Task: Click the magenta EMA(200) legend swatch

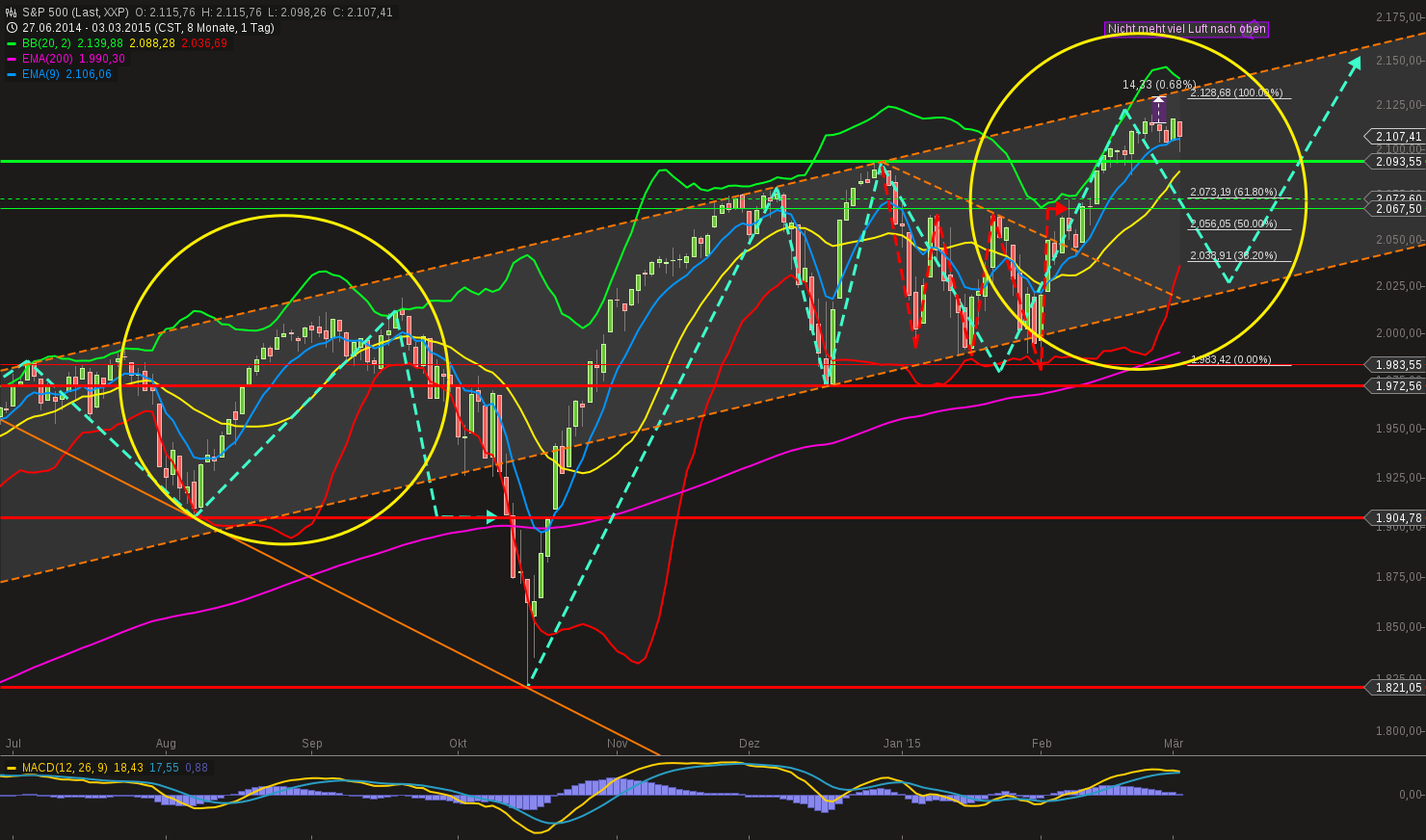Action: point(12,59)
